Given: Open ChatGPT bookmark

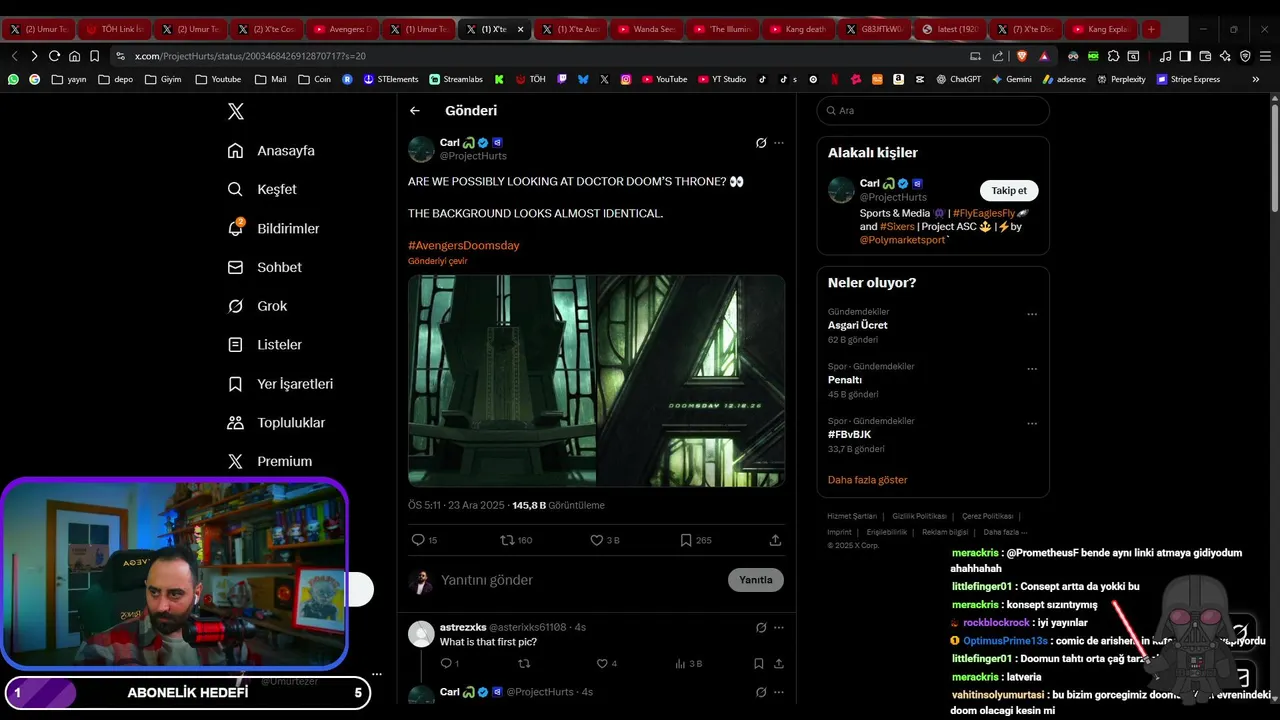Looking at the screenshot, I should pyautogui.click(x=958, y=79).
